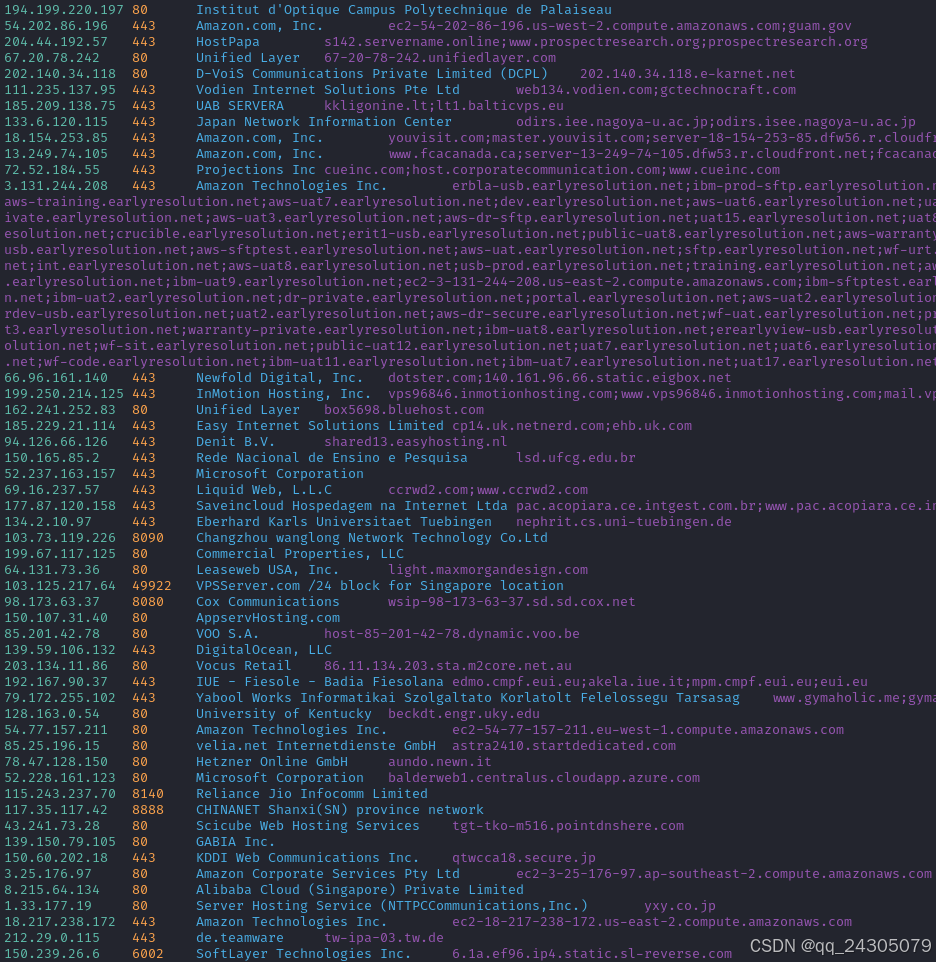Click balderweb1.centralus.cloudapp.azure.com hostname
Viewport: 936px width, 962px height.
point(543,776)
